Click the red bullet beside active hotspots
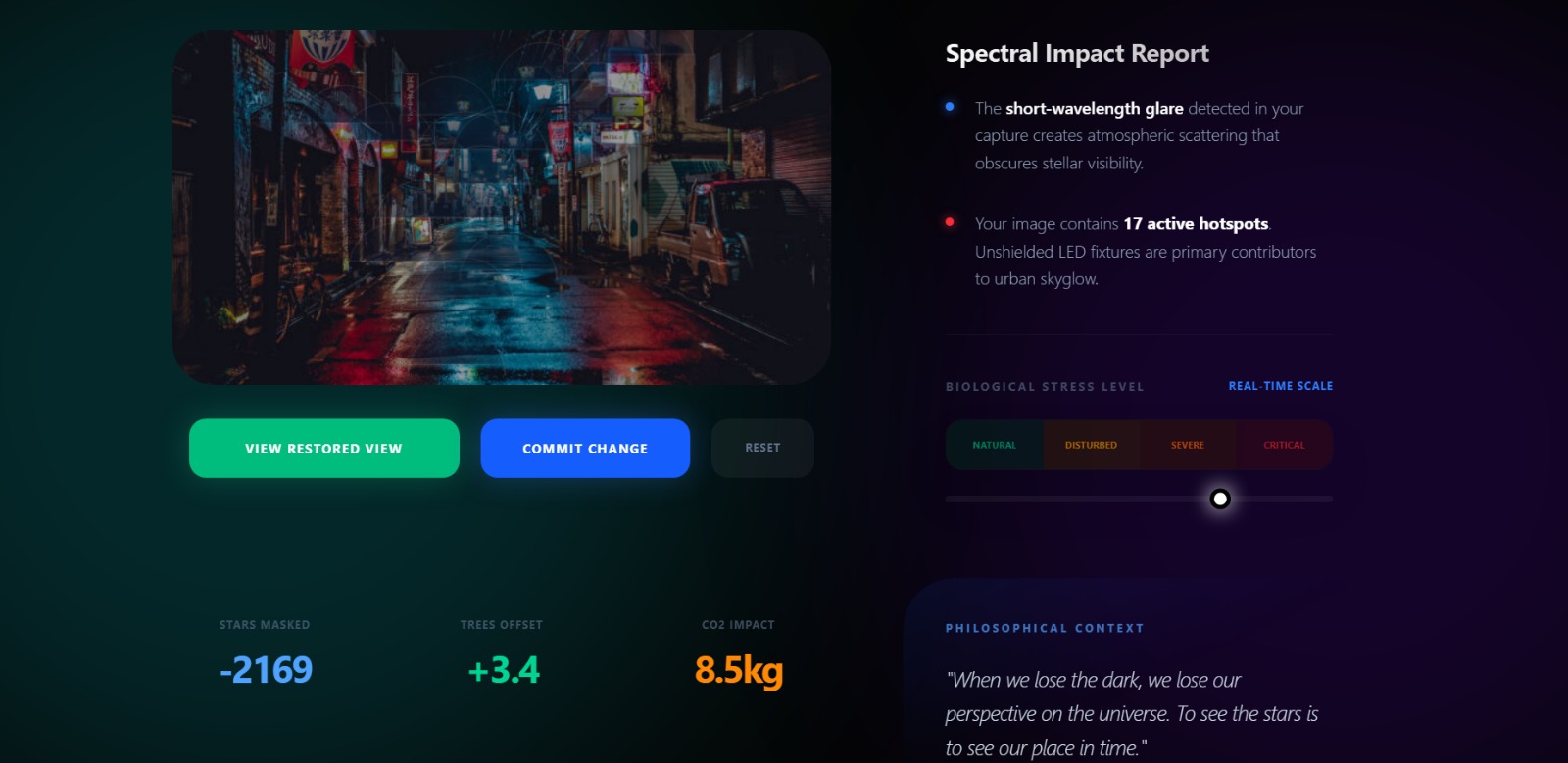Screen dimensions: 1568x763 point(950,222)
